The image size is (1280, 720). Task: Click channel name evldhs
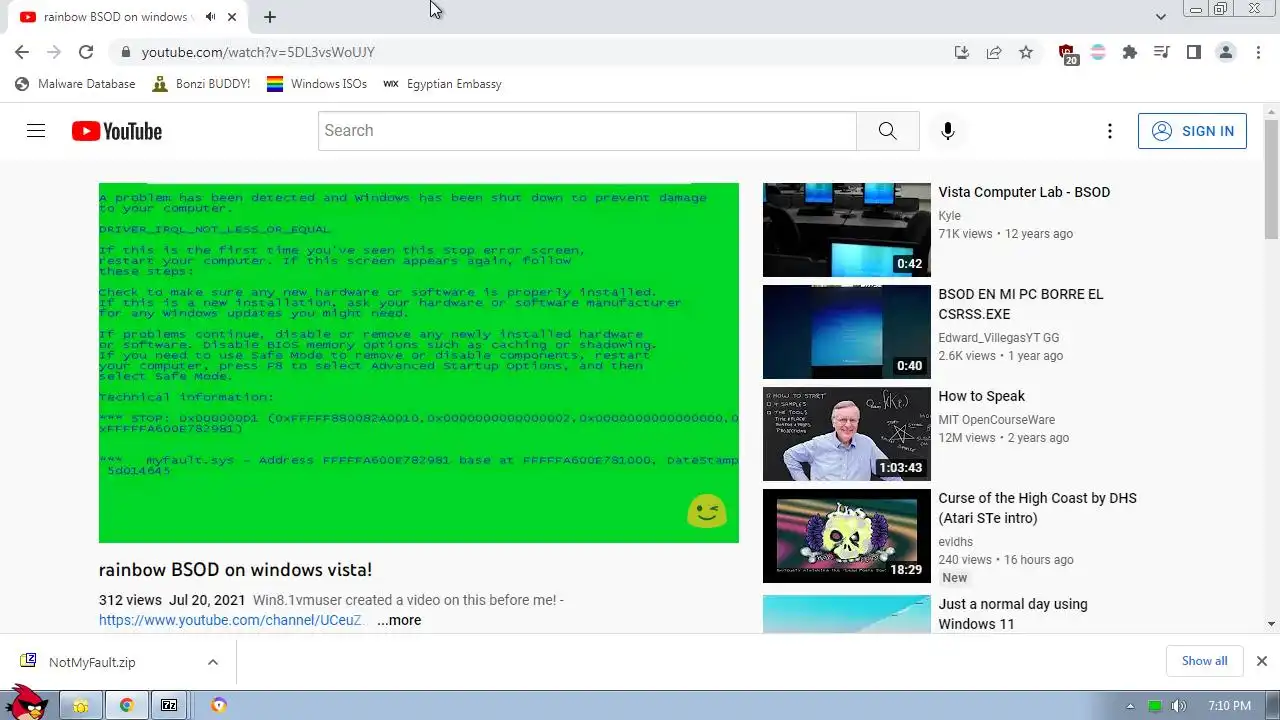955,542
